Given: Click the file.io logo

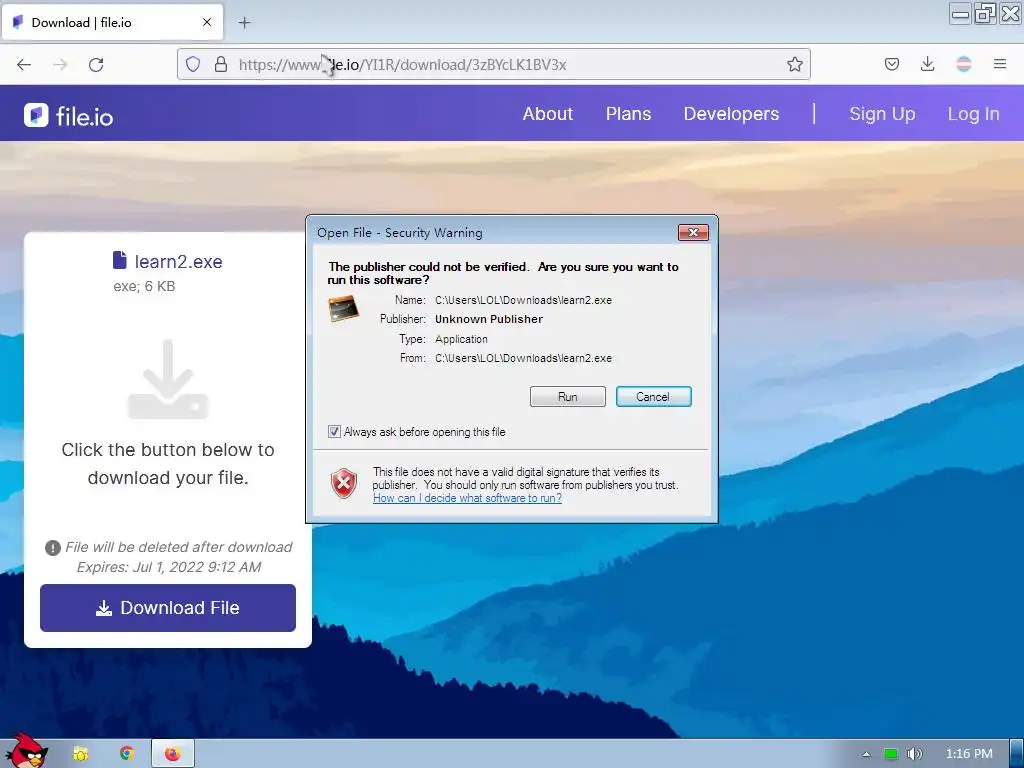Looking at the screenshot, I should (x=69, y=116).
